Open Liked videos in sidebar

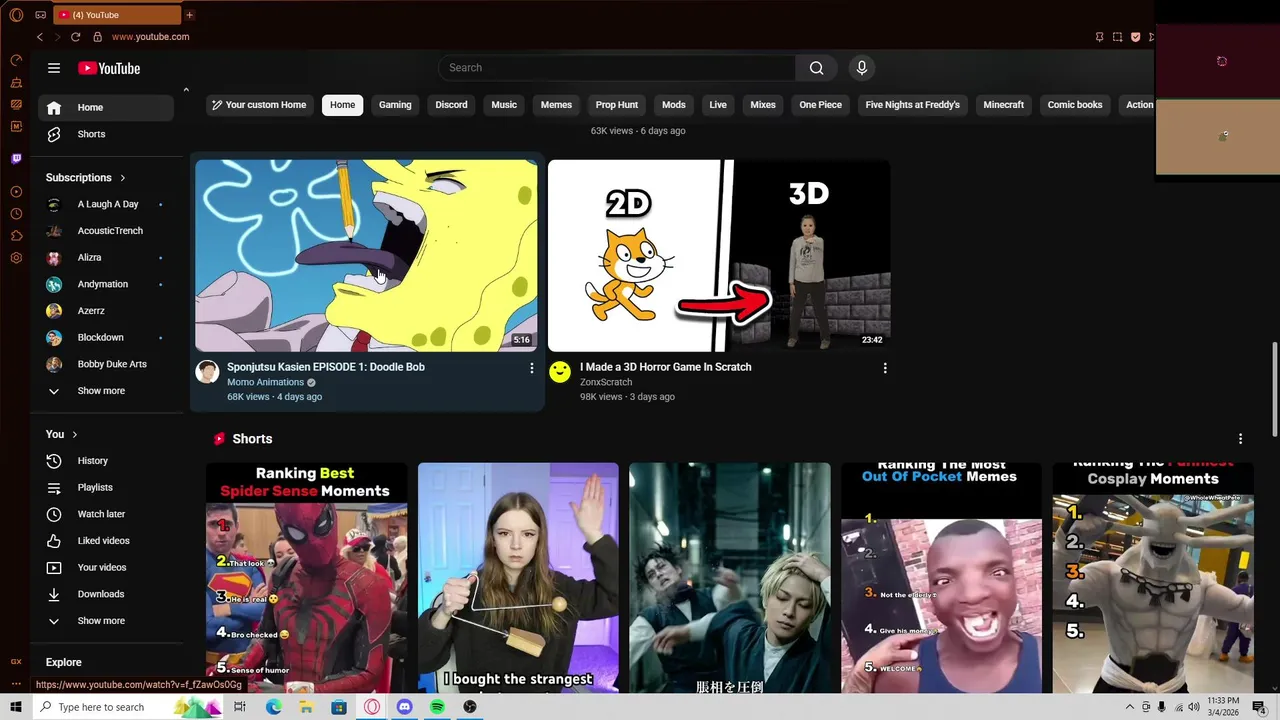coord(106,541)
